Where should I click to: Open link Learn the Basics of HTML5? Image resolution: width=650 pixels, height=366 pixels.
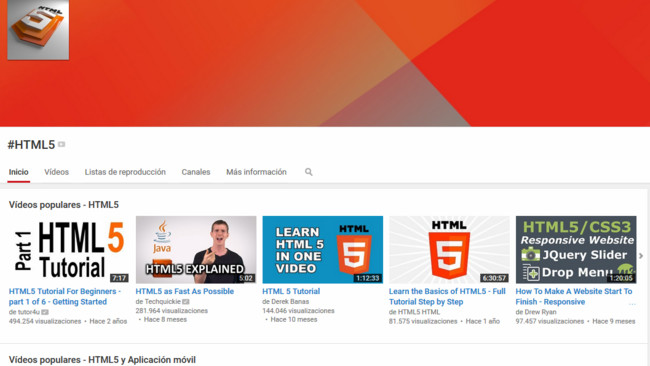click(447, 296)
